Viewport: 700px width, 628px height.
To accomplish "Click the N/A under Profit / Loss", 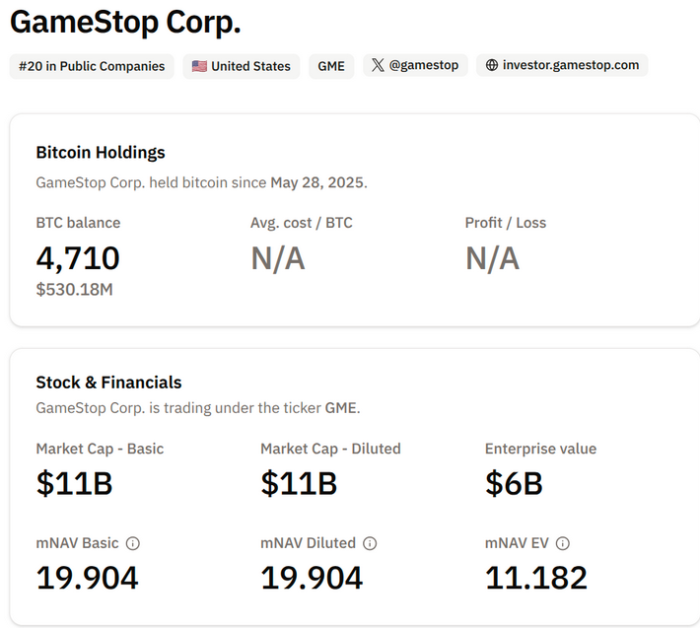I will (492, 258).
